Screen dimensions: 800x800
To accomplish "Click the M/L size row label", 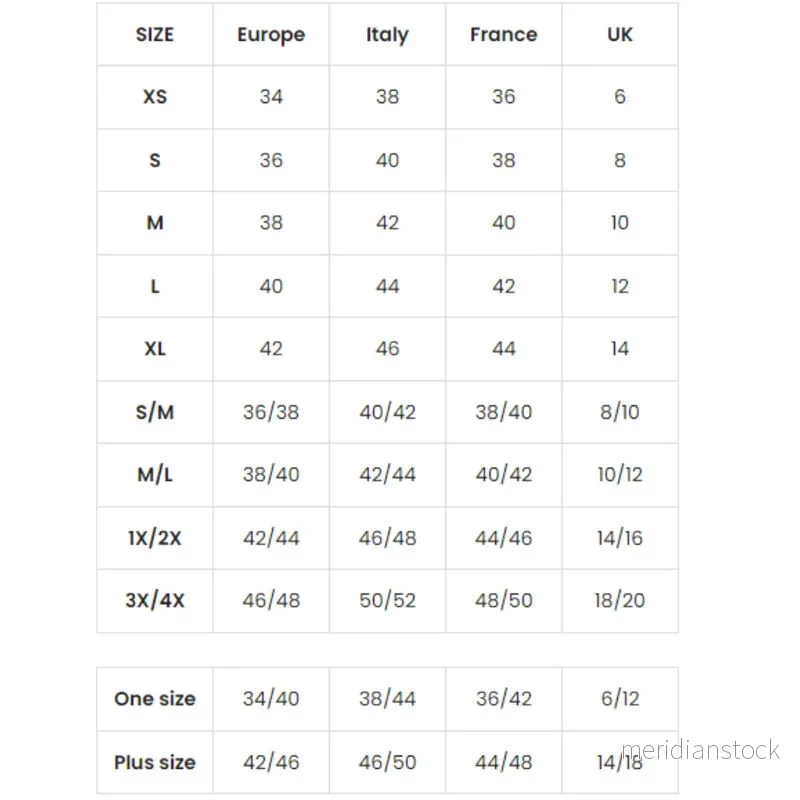I will tap(155, 474).
